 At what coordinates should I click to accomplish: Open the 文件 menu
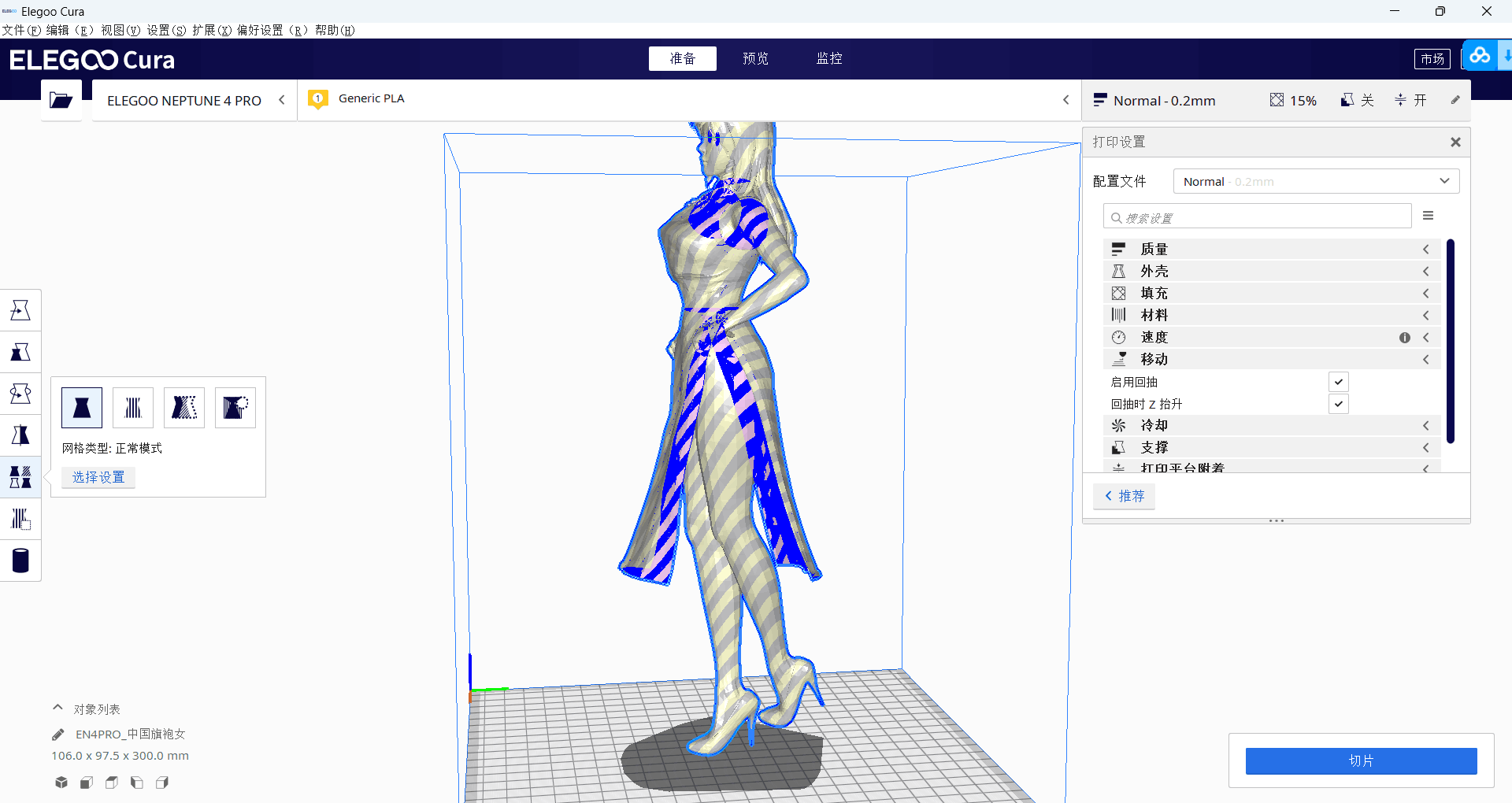point(21,30)
